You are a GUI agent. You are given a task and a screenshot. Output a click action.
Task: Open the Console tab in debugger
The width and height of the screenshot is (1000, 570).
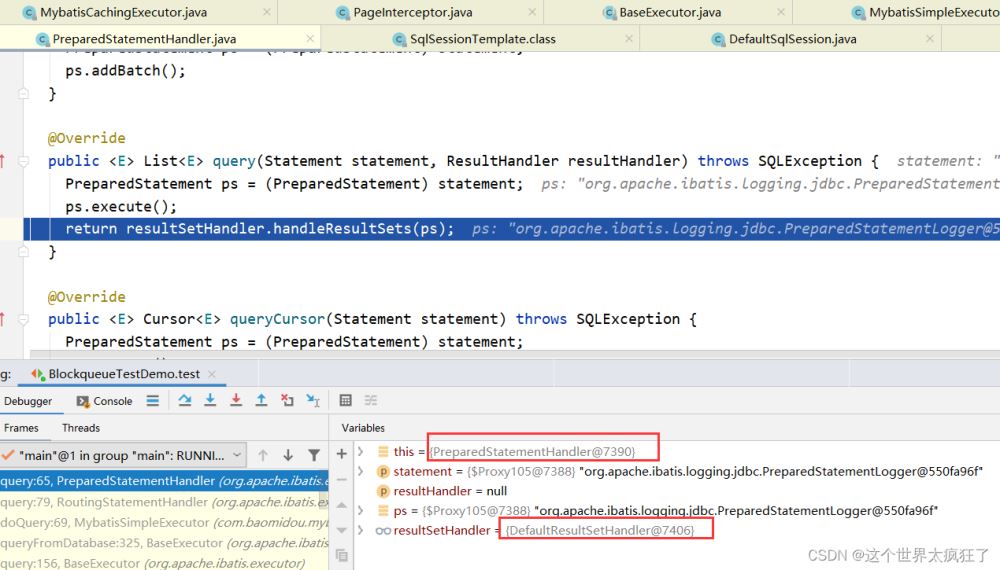pos(105,401)
